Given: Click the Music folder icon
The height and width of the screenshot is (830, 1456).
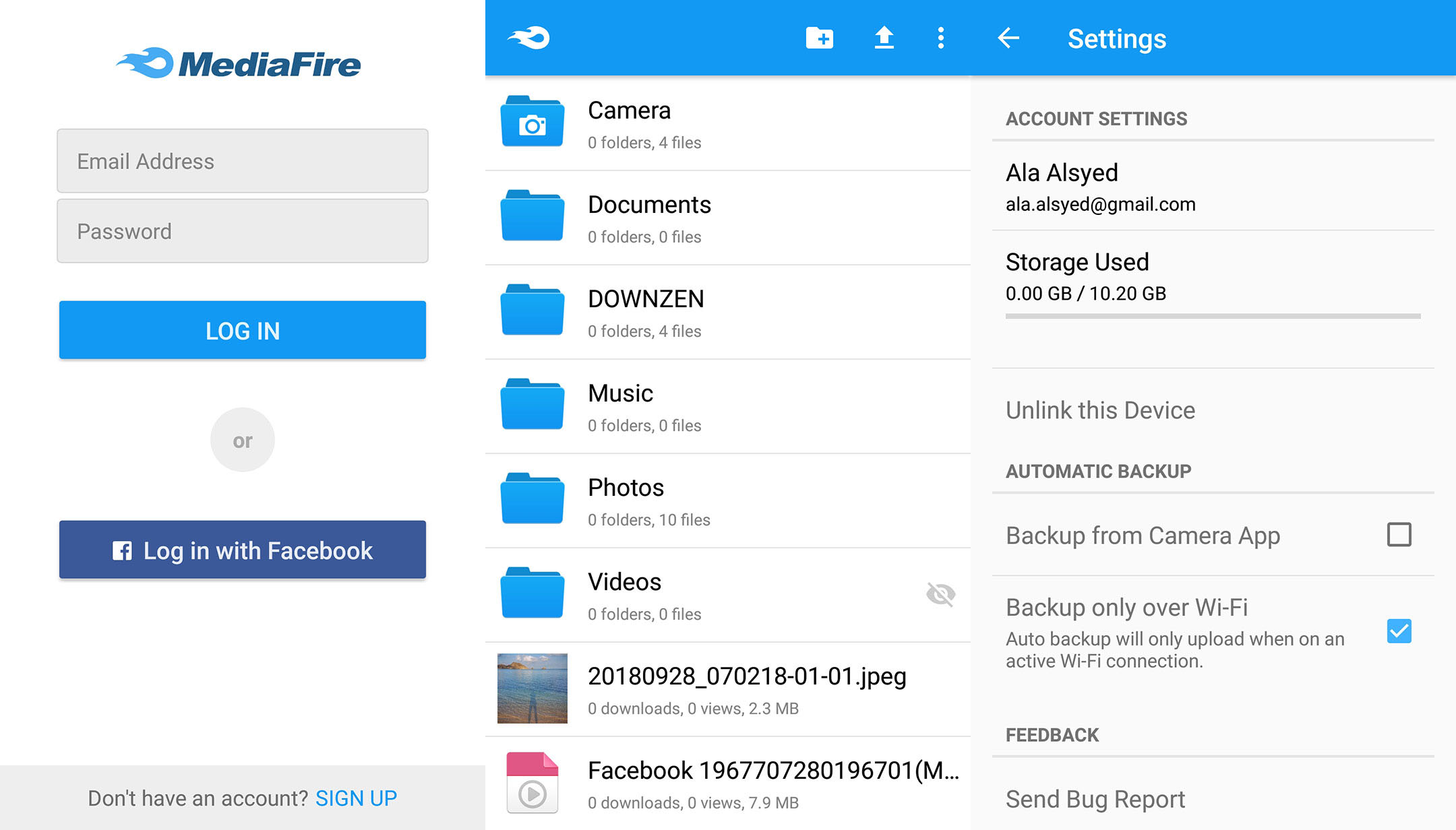Looking at the screenshot, I should (532, 406).
